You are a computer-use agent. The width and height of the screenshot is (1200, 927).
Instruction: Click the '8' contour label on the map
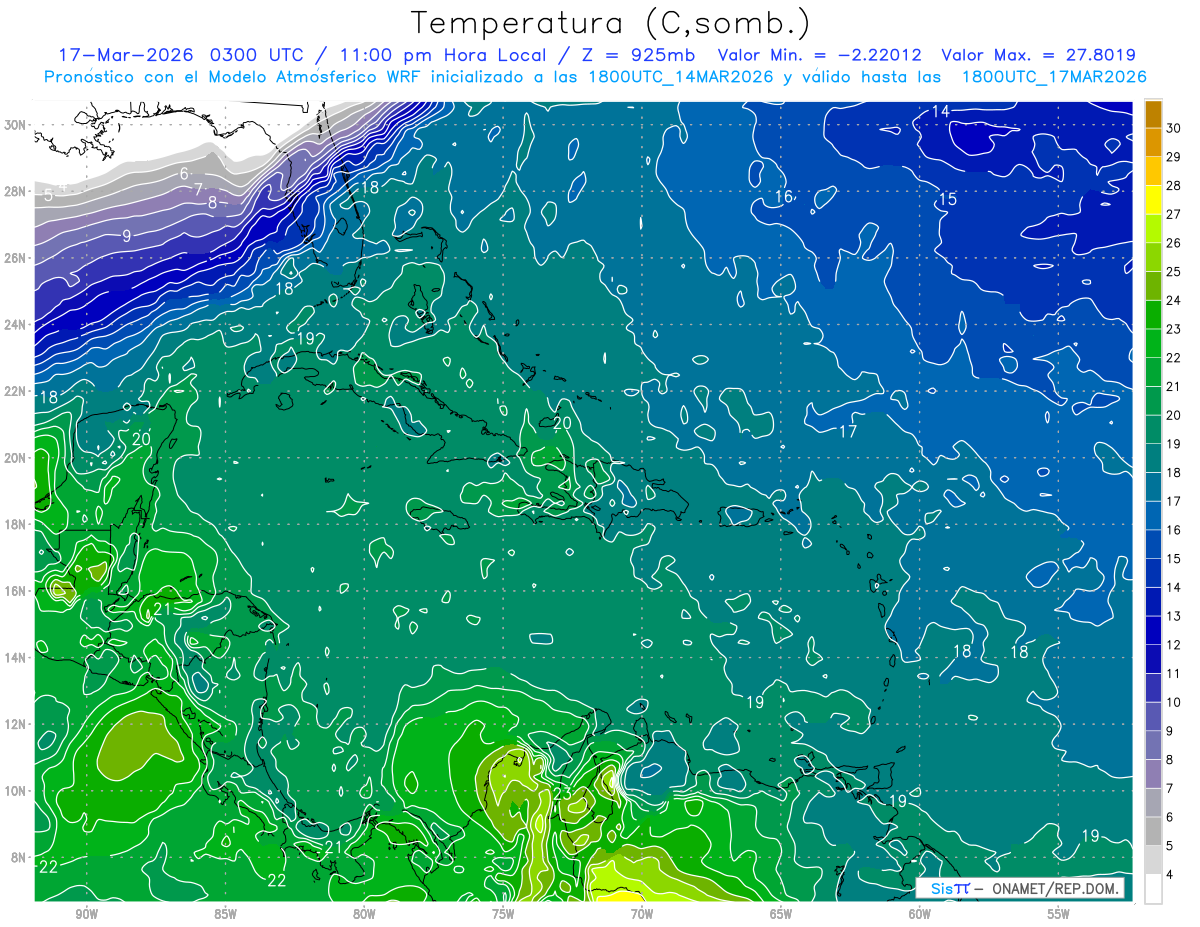point(212,203)
